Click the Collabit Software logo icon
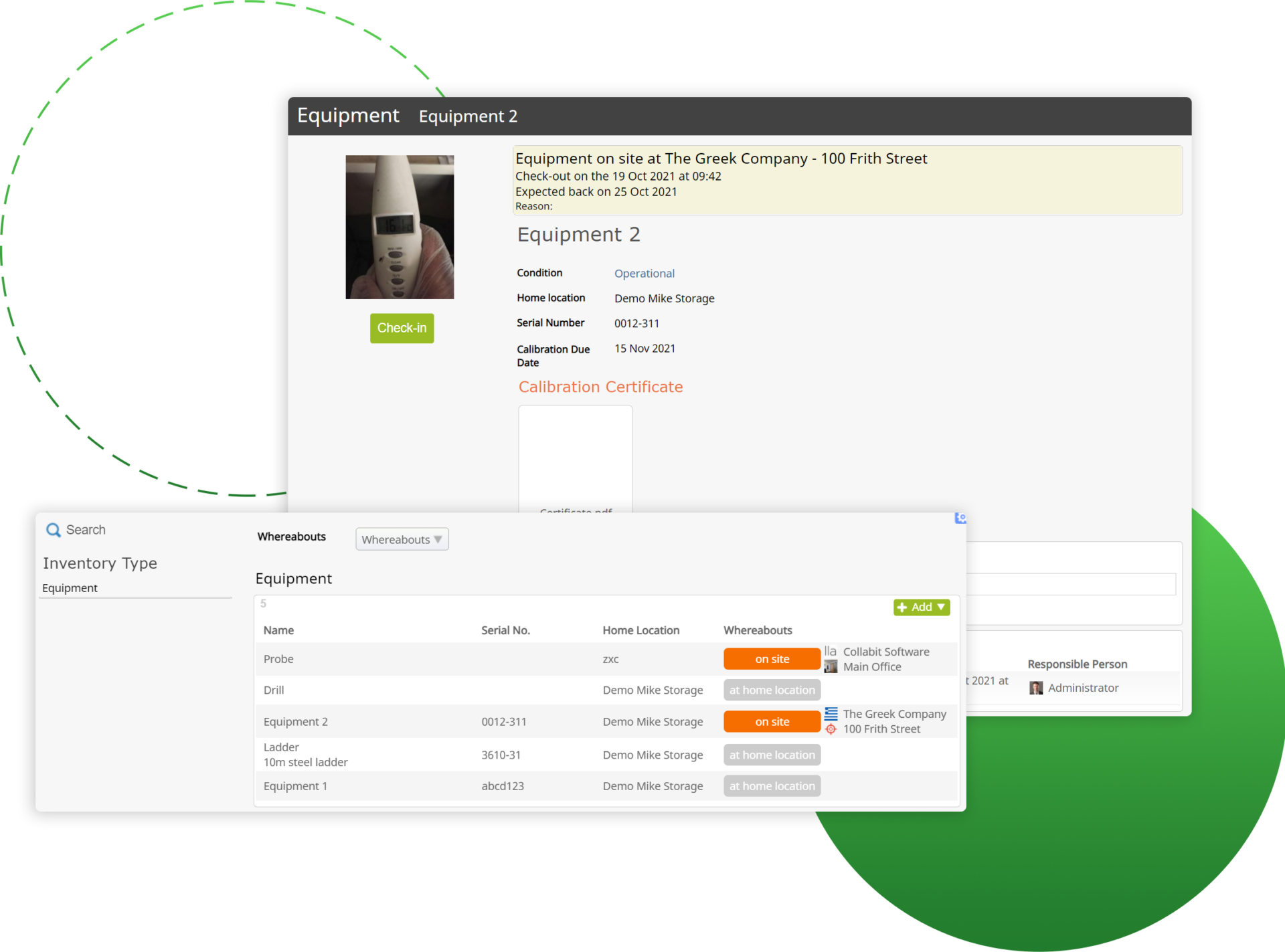 [x=830, y=651]
